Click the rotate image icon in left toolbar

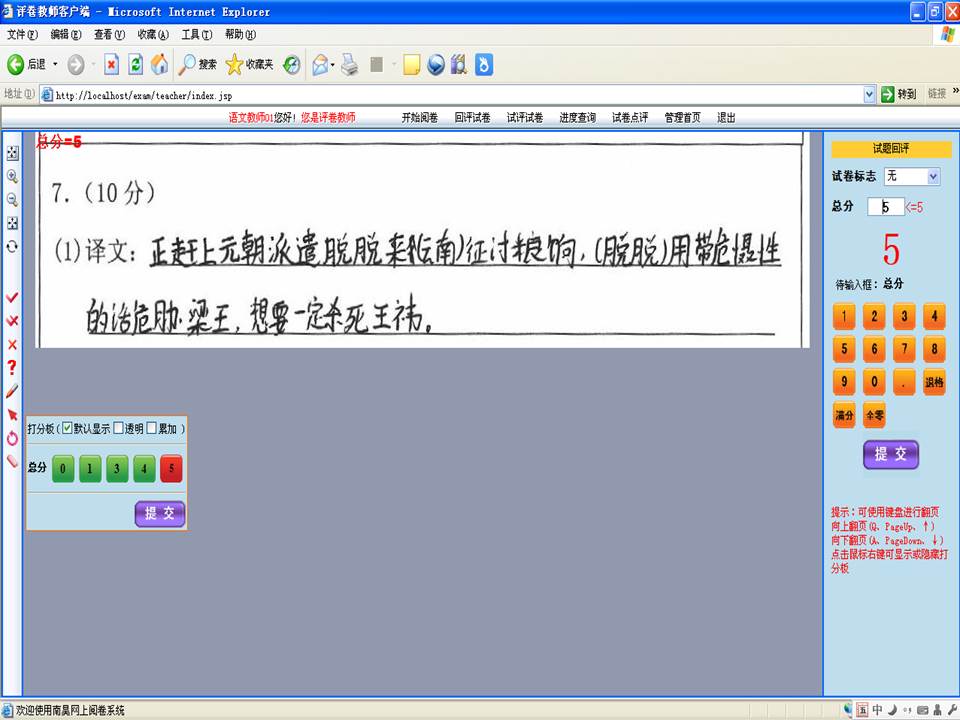12,245
